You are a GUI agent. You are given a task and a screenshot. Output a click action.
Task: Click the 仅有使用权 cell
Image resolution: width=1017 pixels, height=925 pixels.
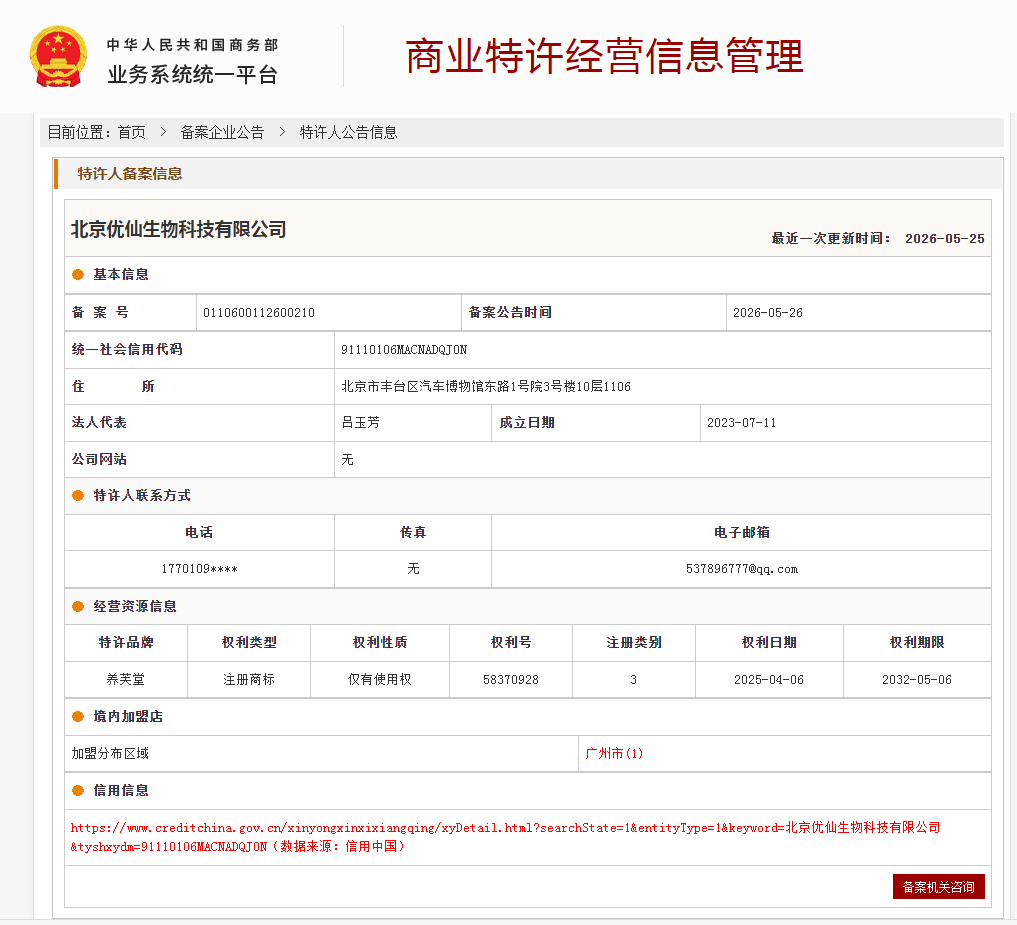379,679
